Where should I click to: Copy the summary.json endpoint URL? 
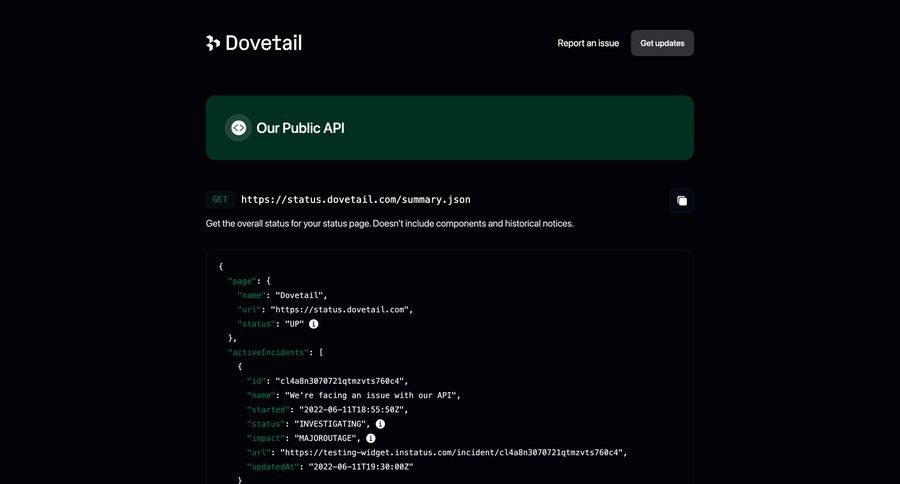tap(682, 200)
